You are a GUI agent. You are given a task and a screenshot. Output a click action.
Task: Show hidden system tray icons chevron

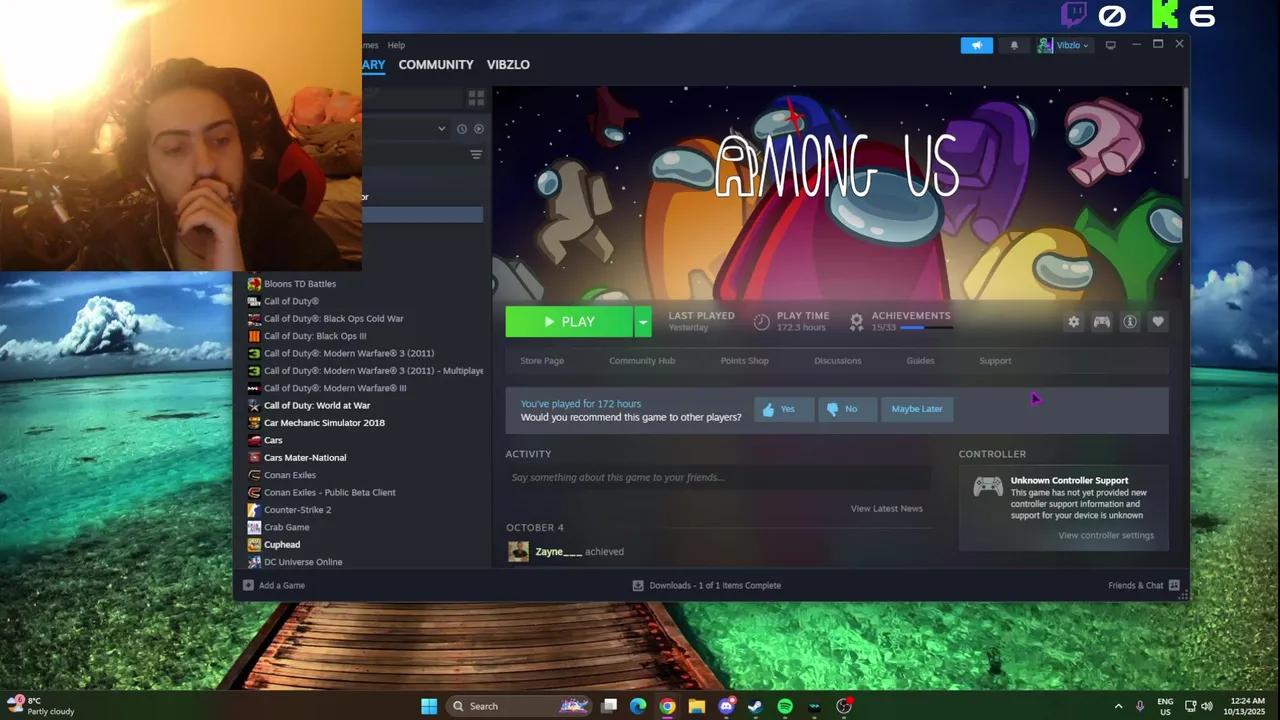pos(1118,706)
